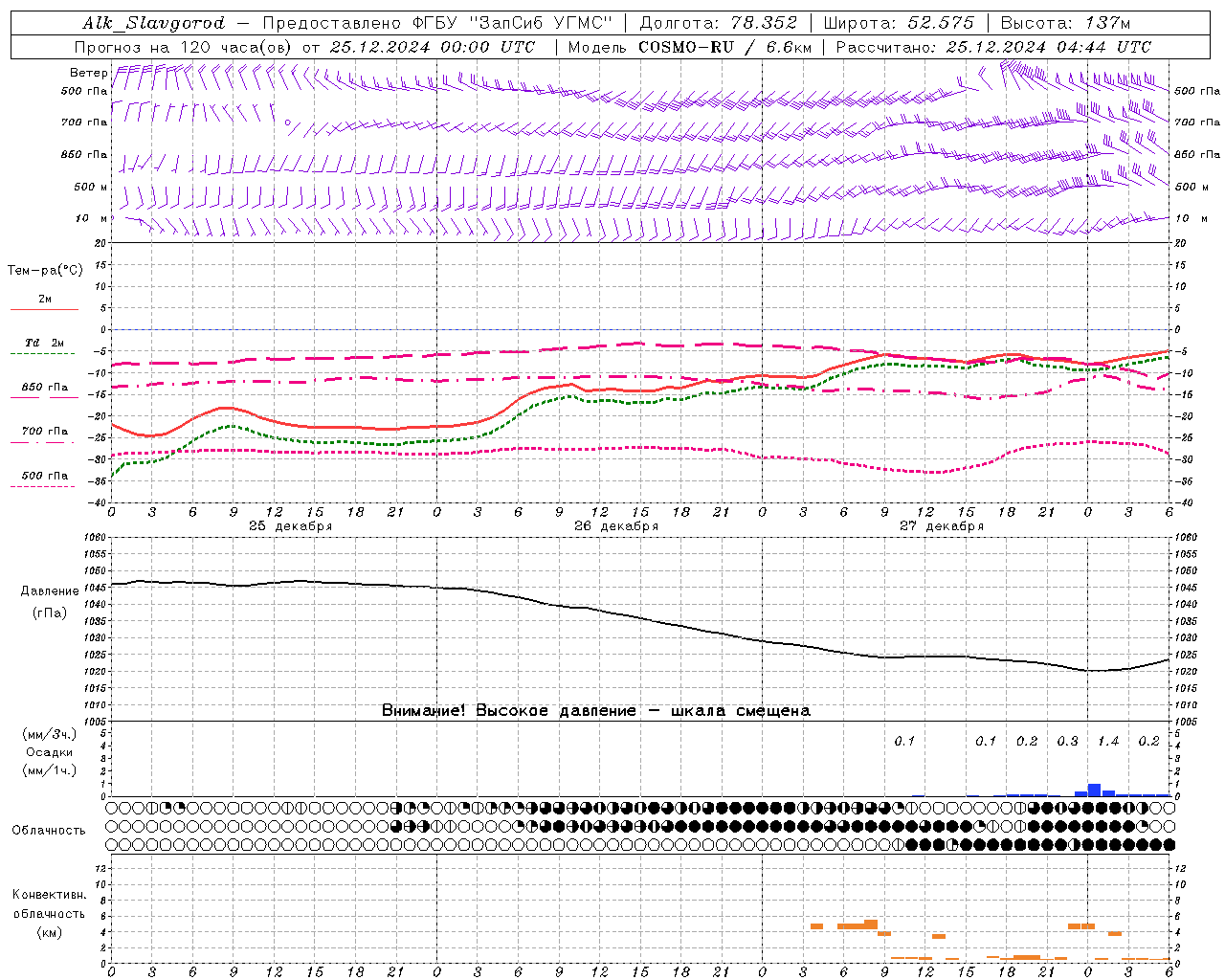The width and height of the screenshot is (1225, 980).
Task: Click the model label 'COSMO-RU / 6.6км'
Action: point(725,47)
